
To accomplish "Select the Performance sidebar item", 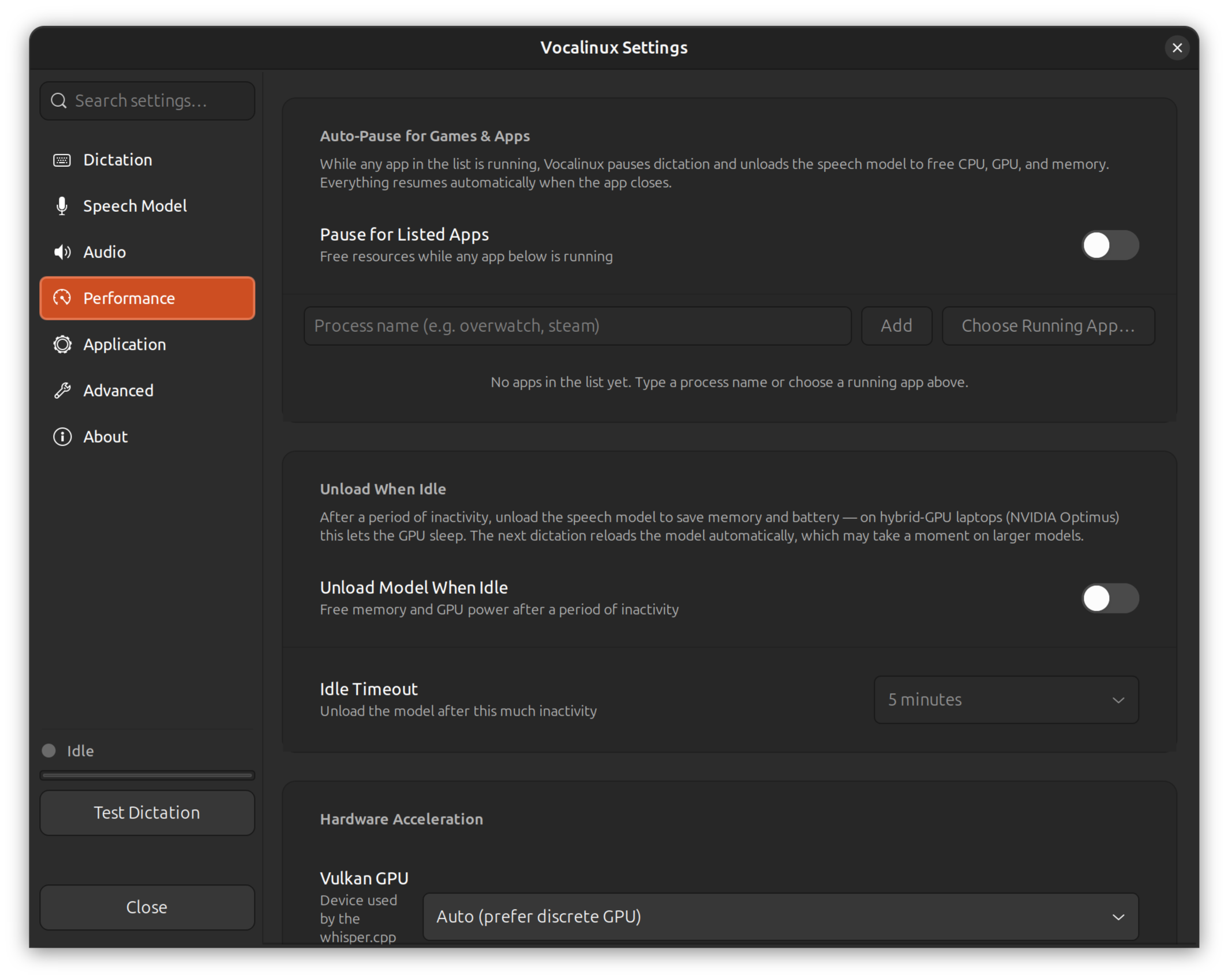I will [147, 298].
